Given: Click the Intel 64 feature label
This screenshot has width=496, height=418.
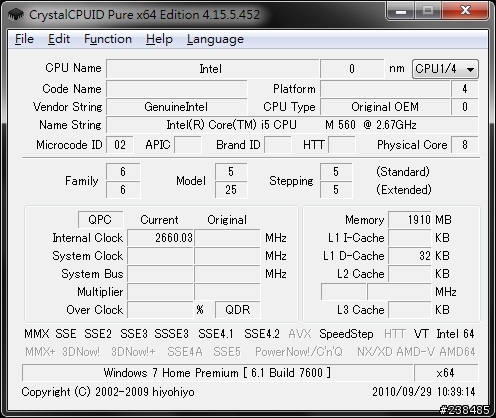Looking at the screenshot, I should 455,334.
